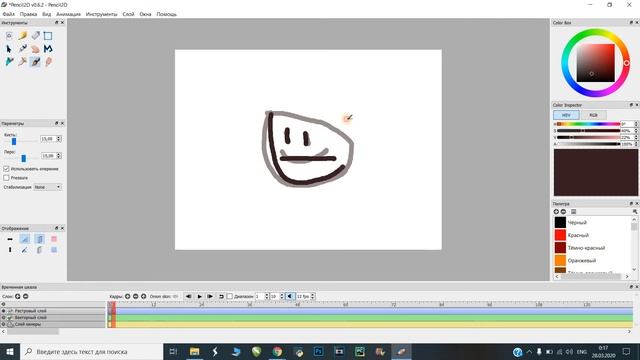Remove the selected color from the palette
Viewport: 640px width, 360px height.
563,211
